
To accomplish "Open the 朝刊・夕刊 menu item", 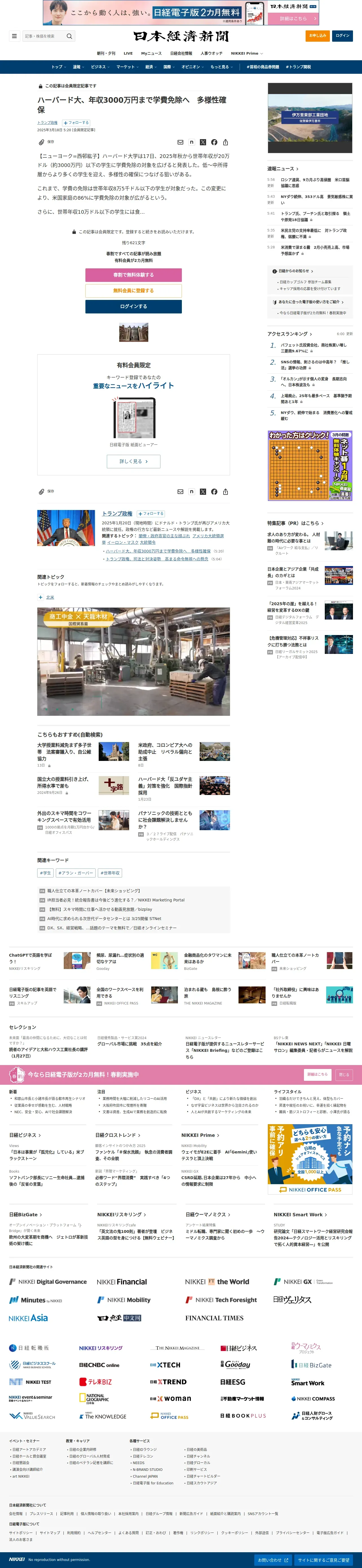I will pos(106,54).
